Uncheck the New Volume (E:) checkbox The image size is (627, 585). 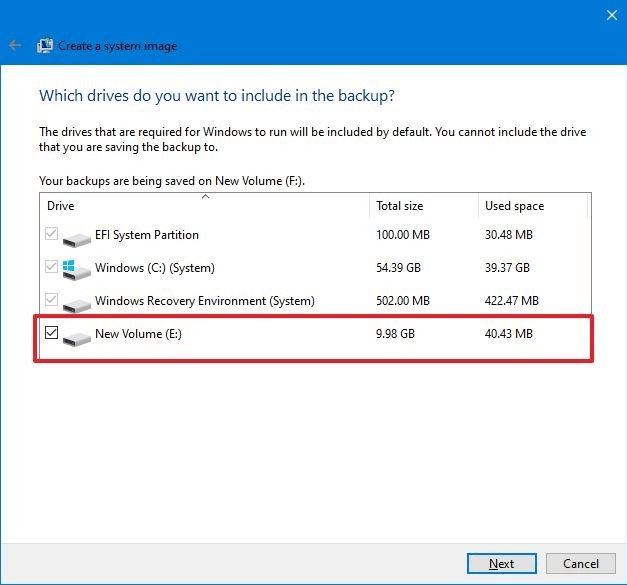[52, 333]
